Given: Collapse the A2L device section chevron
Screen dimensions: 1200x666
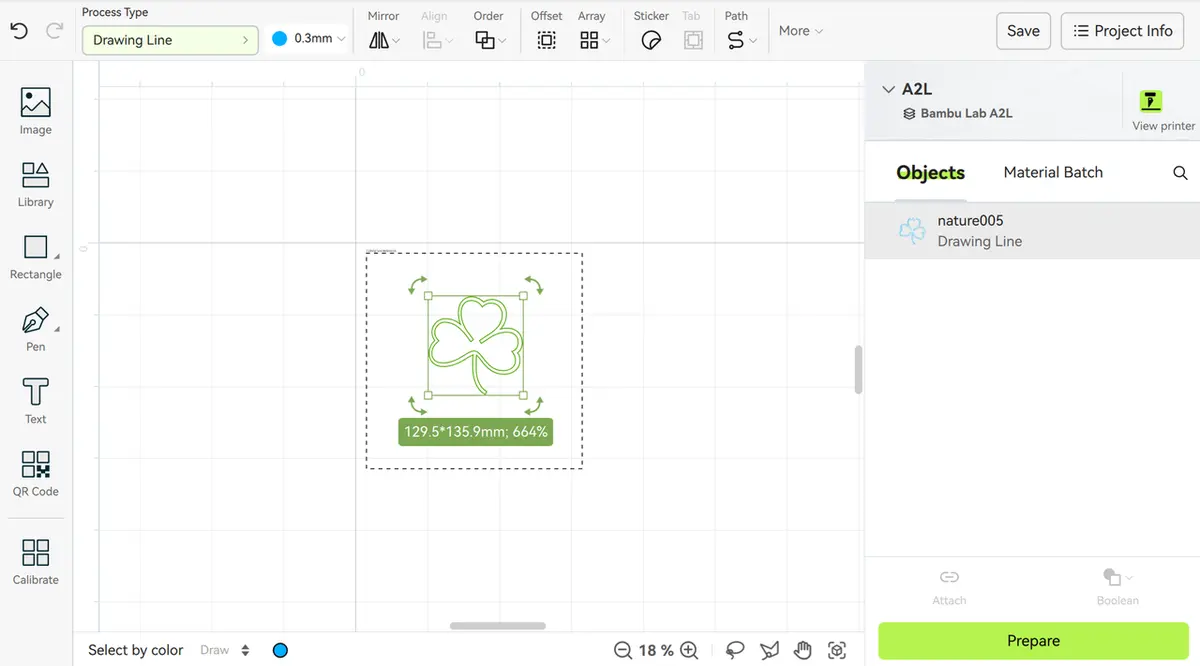Looking at the screenshot, I should pos(888,89).
